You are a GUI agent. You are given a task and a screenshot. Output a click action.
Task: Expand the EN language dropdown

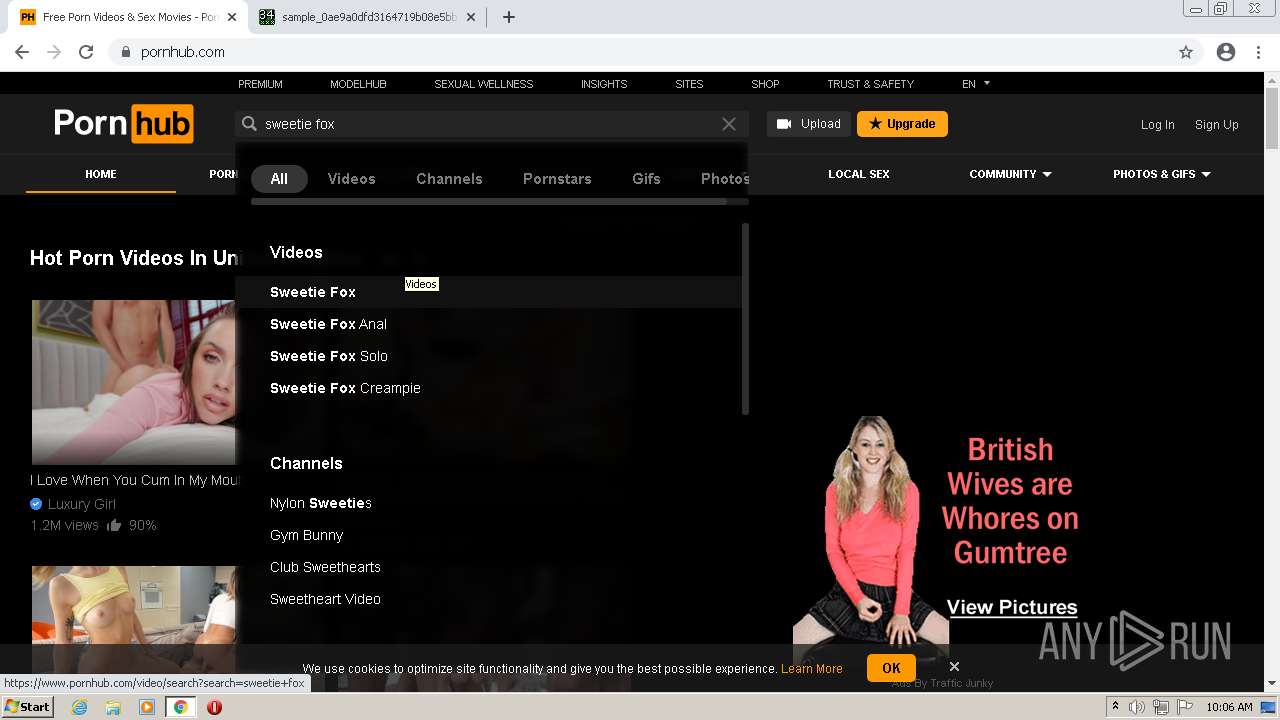[x=976, y=84]
